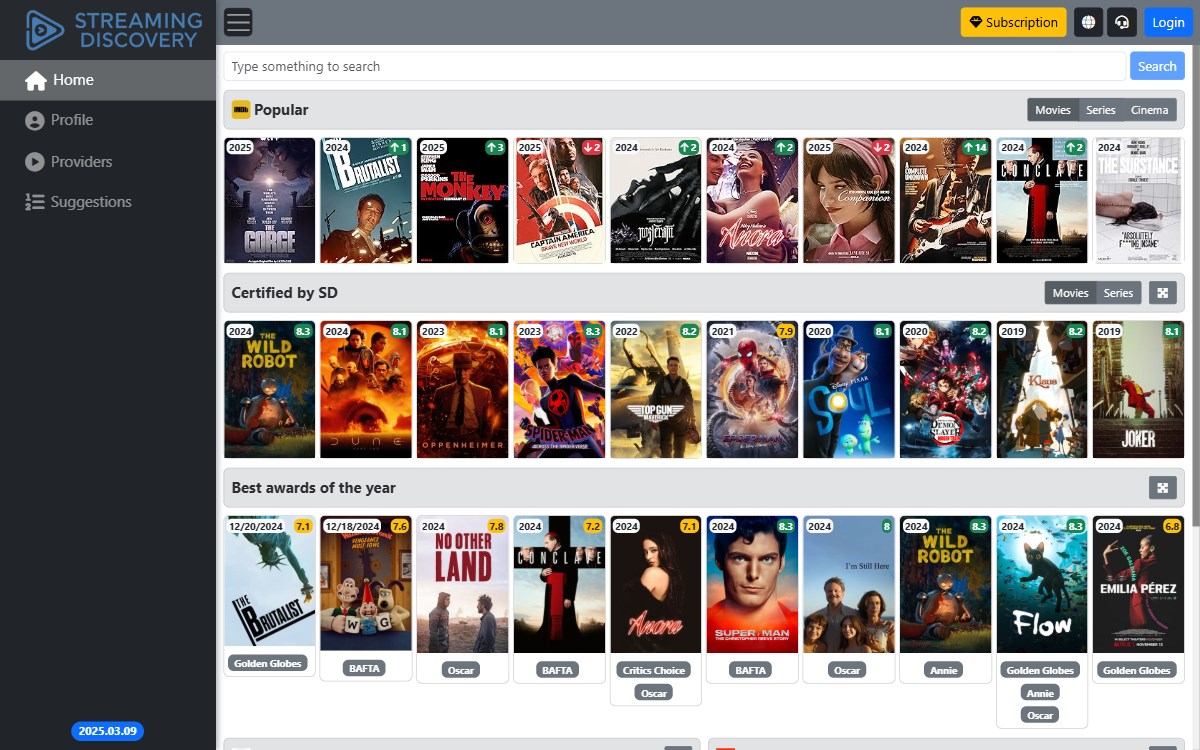Select Movies tab in Popular section

(x=1052, y=110)
